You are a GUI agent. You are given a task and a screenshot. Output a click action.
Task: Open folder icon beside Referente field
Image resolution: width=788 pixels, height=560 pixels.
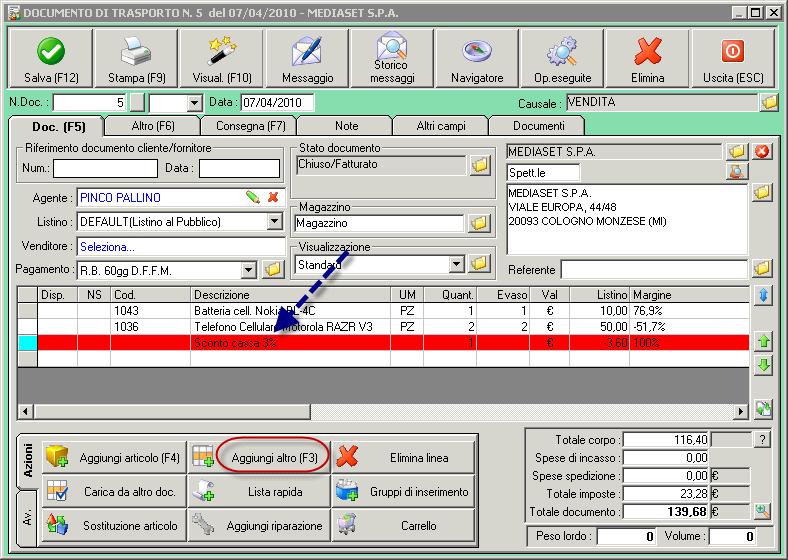coord(762,268)
